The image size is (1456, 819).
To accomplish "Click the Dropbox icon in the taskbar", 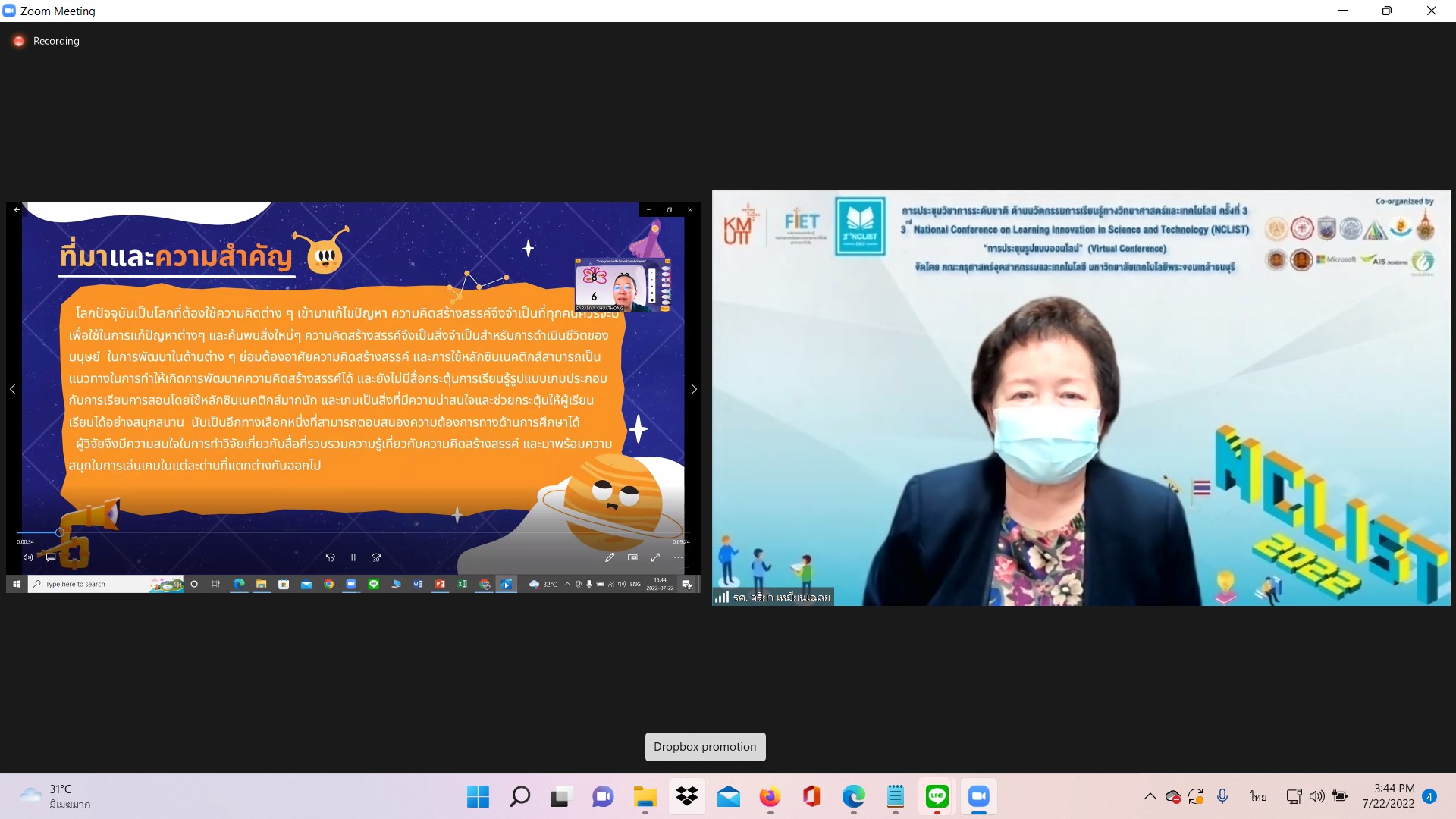I will (x=687, y=796).
